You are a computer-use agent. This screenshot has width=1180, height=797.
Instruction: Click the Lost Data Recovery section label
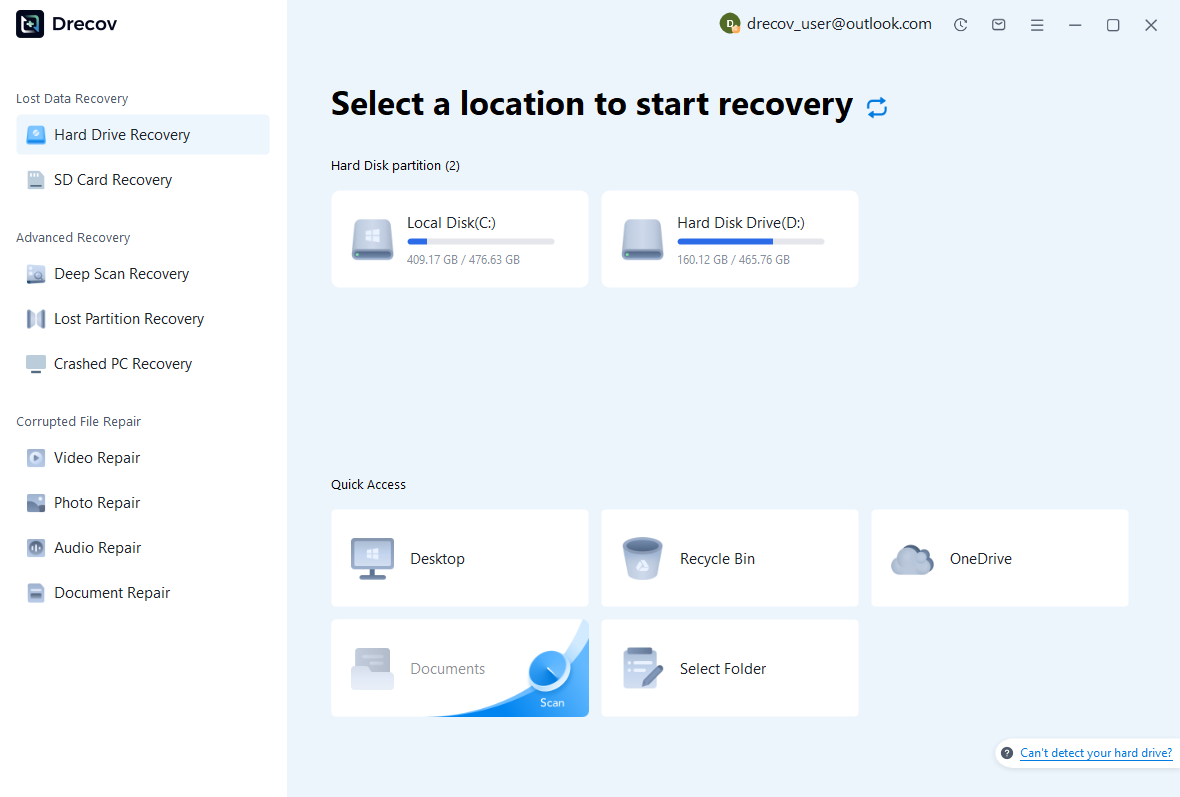[x=72, y=99]
